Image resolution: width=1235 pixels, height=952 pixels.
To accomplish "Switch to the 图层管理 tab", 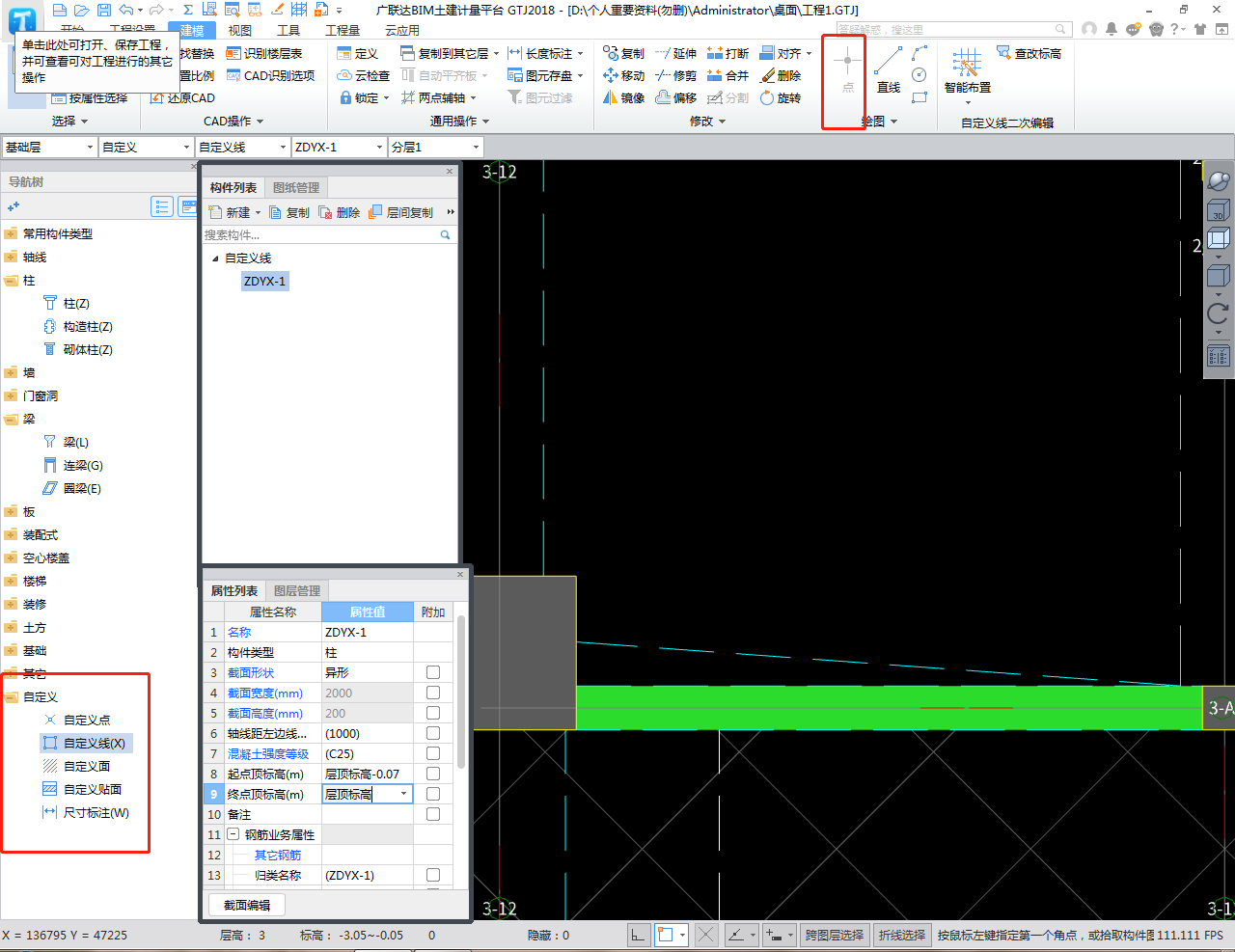I will click(297, 590).
